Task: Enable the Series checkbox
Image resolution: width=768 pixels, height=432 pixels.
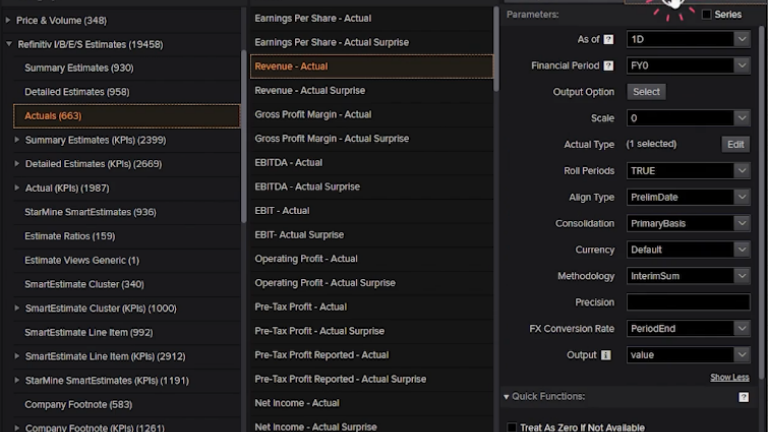Action: pyautogui.click(x=707, y=15)
